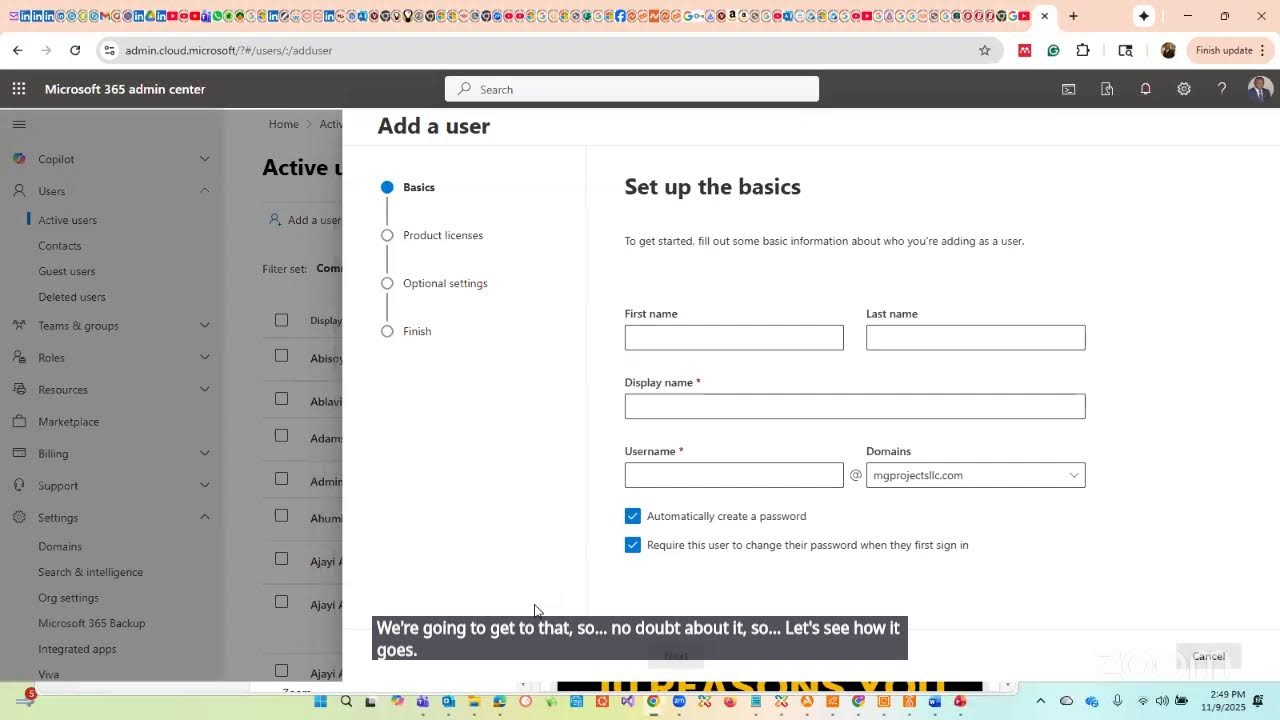
Task: Select the Optional settings step circle
Action: pyautogui.click(x=387, y=283)
